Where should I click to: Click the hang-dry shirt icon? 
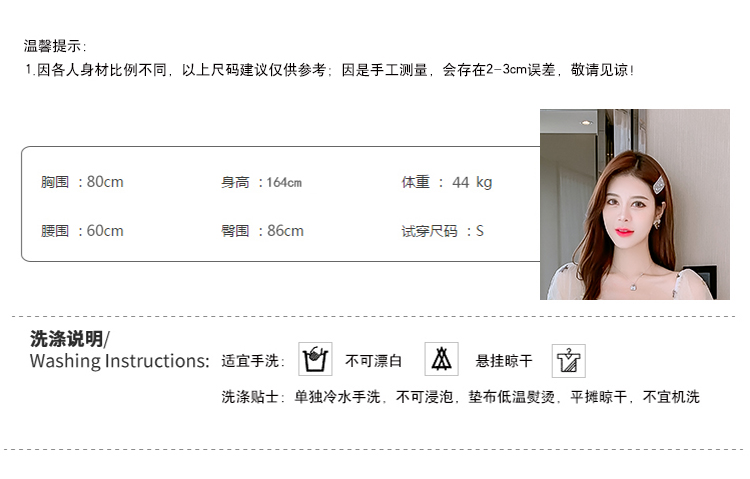pyautogui.click(x=568, y=361)
